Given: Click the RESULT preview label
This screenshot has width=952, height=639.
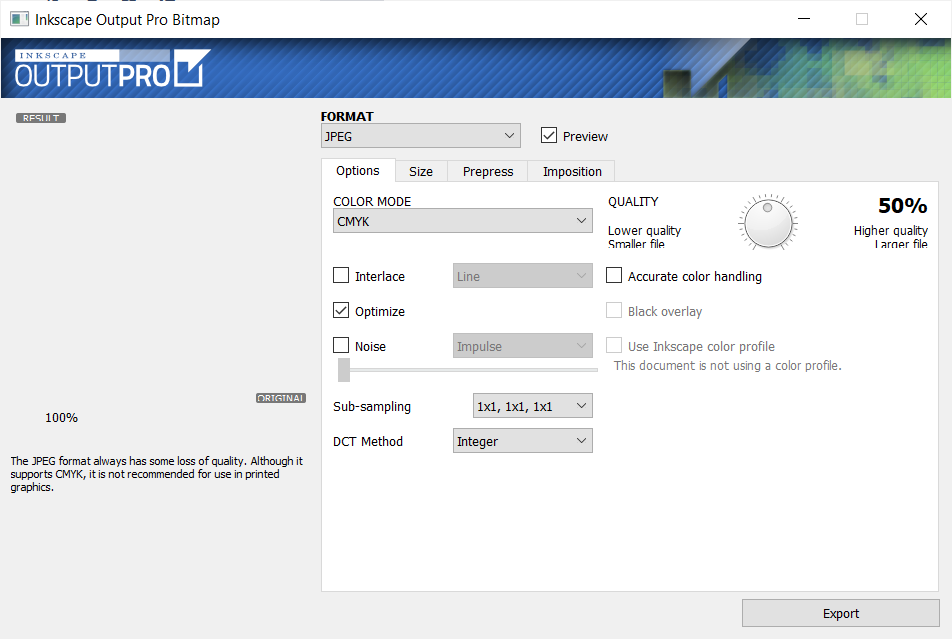Looking at the screenshot, I should point(41,118).
